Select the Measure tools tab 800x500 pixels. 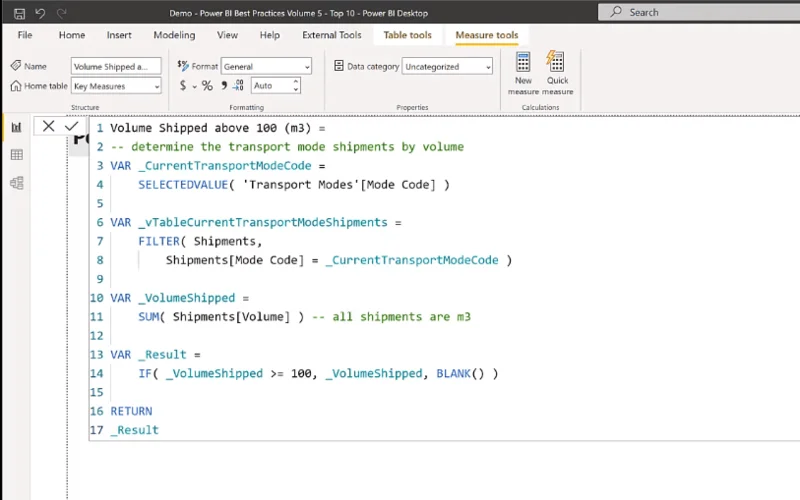click(x=487, y=35)
